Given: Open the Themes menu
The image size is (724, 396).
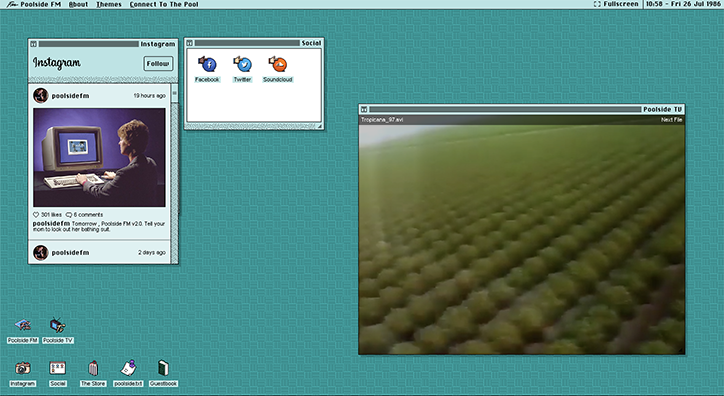Looking at the screenshot, I should tap(109, 4).
